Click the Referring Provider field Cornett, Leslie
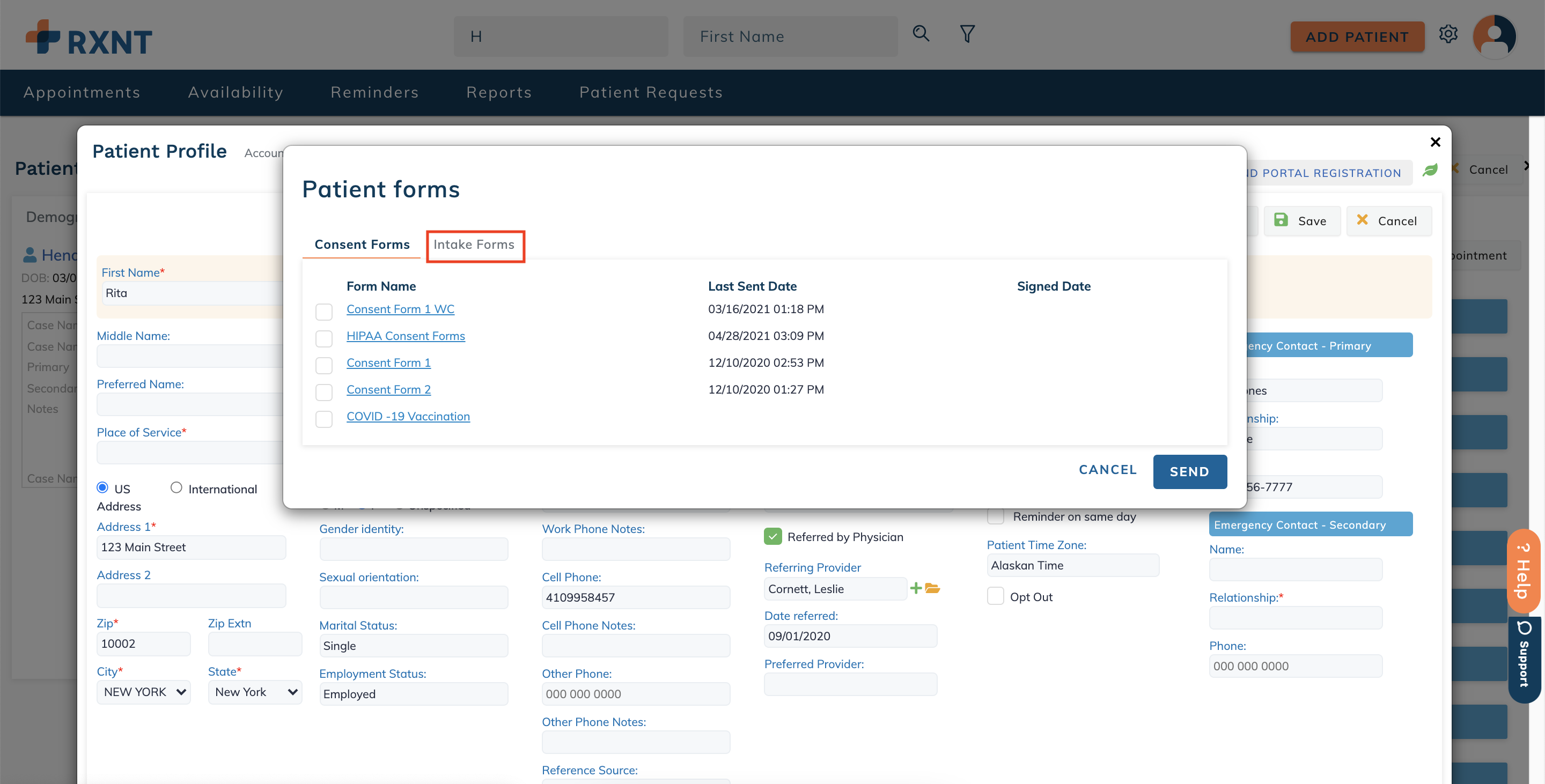The height and width of the screenshot is (784, 1545). click(835, 589)
